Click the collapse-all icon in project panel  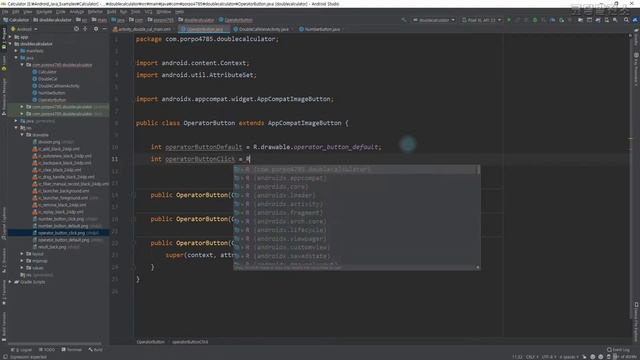point(85,29)
